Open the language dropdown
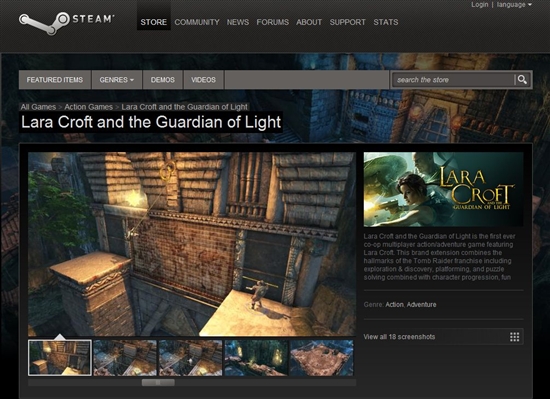Image resolution: width=550 pixels, height=399 pixels. 514,5
